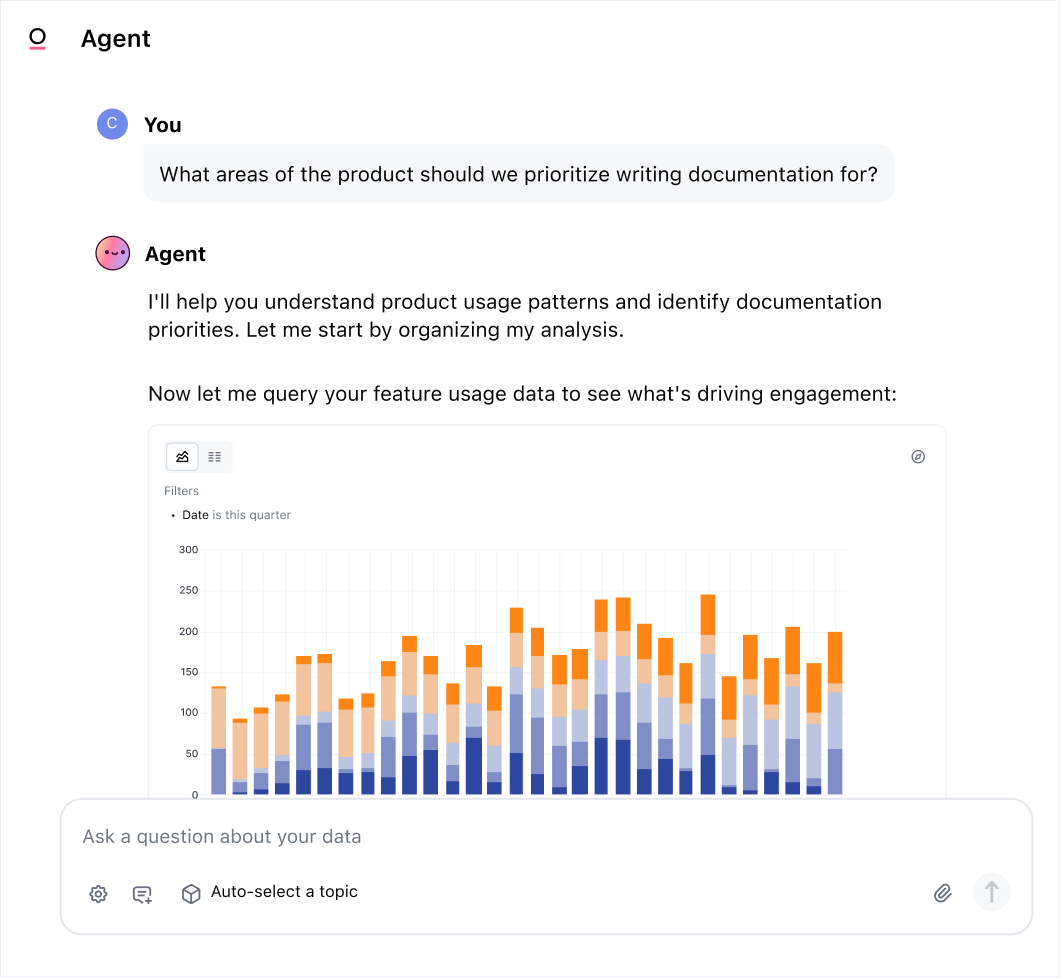1060x978 pixels.
Task: Click the Agent's smiley avatar
Action: [x=112, y=254]
